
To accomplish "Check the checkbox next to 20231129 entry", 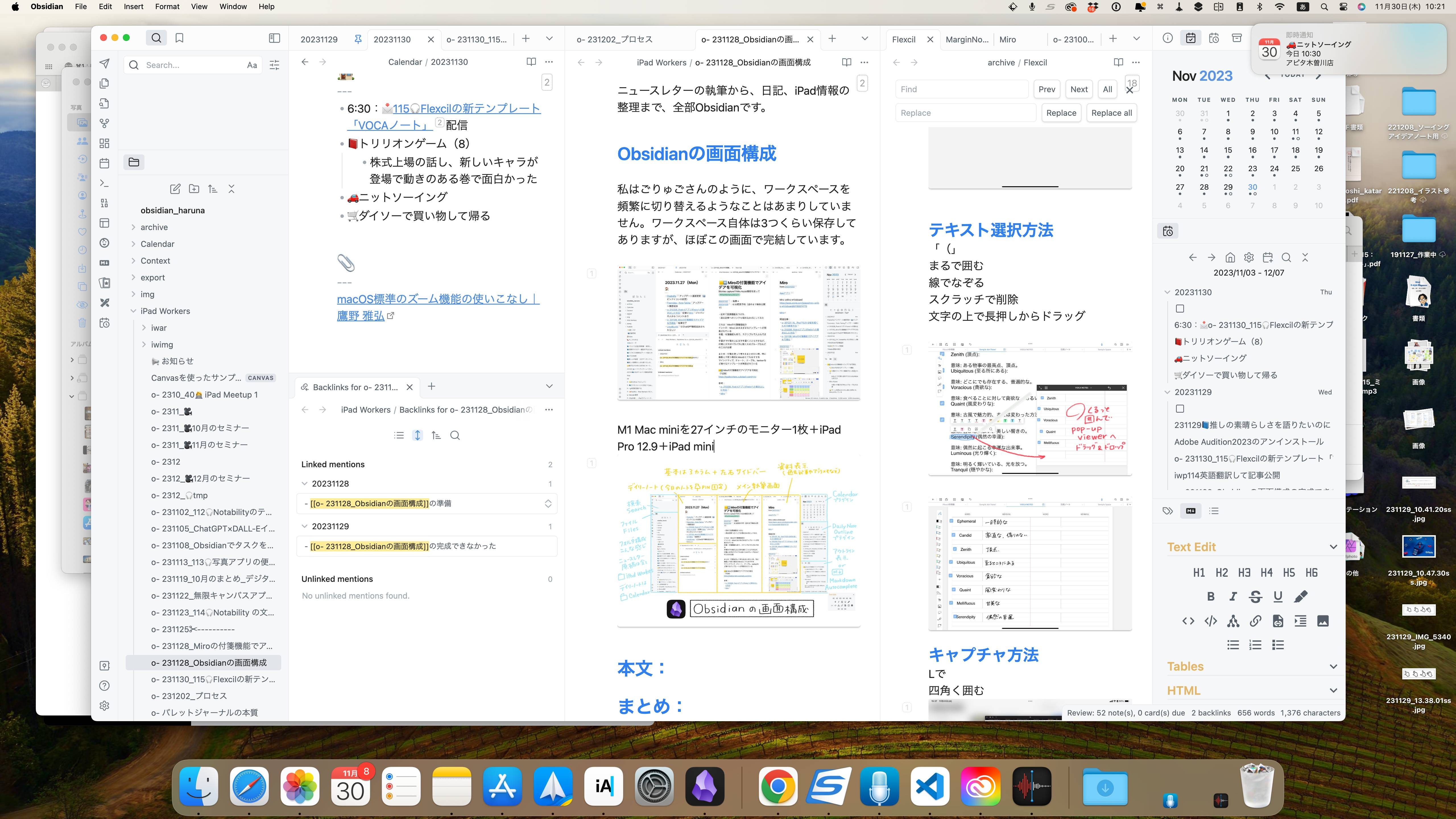I will [x=1180, y=409].
